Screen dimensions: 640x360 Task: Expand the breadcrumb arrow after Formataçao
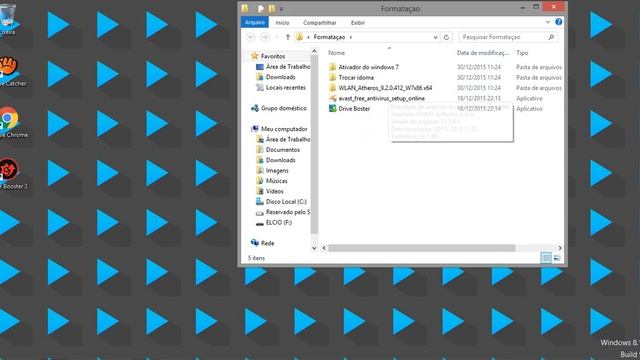coord(351,37)
